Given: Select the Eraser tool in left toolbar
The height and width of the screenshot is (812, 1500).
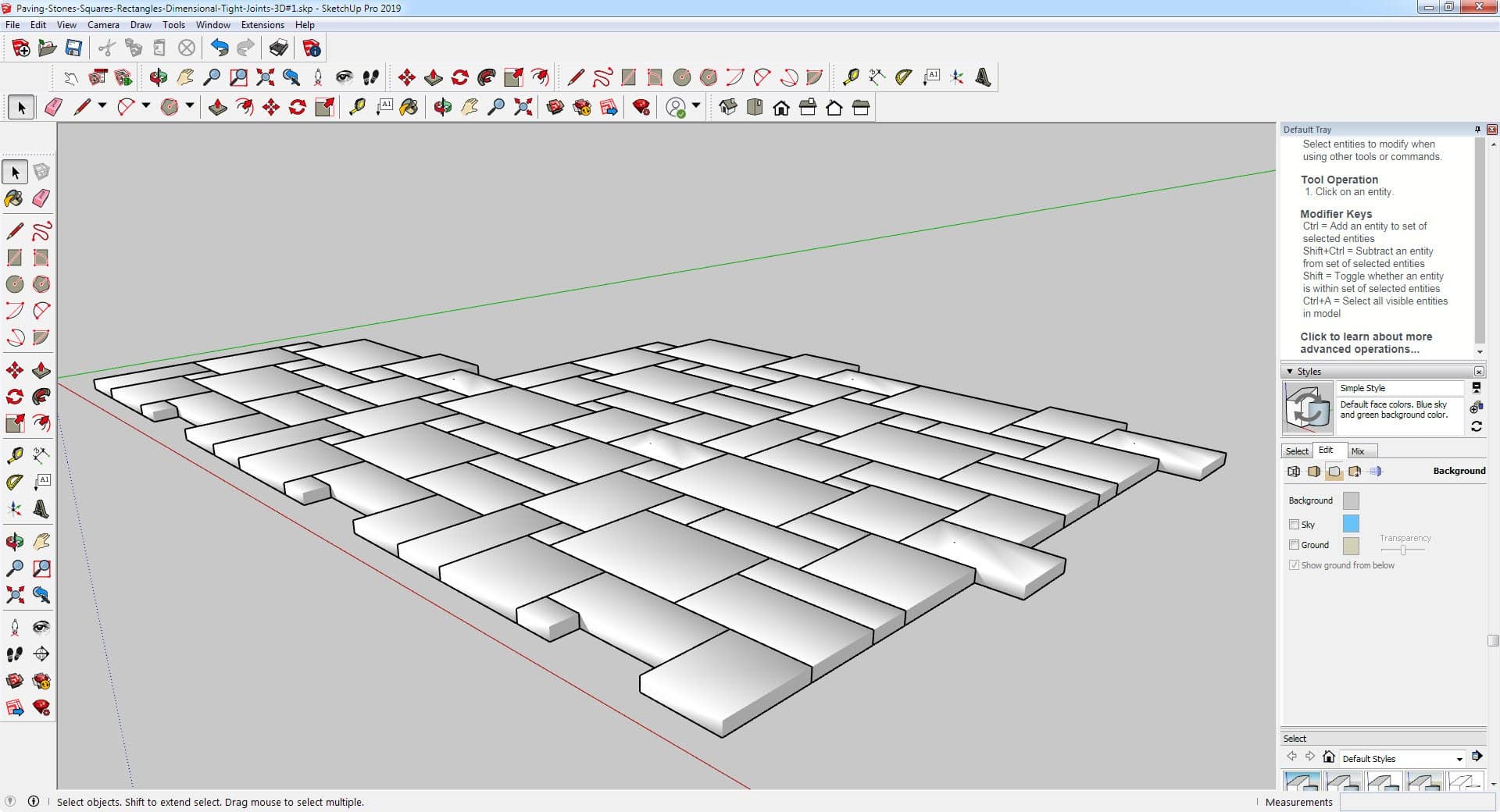Looking at the screenshot, I should point(41,198).
